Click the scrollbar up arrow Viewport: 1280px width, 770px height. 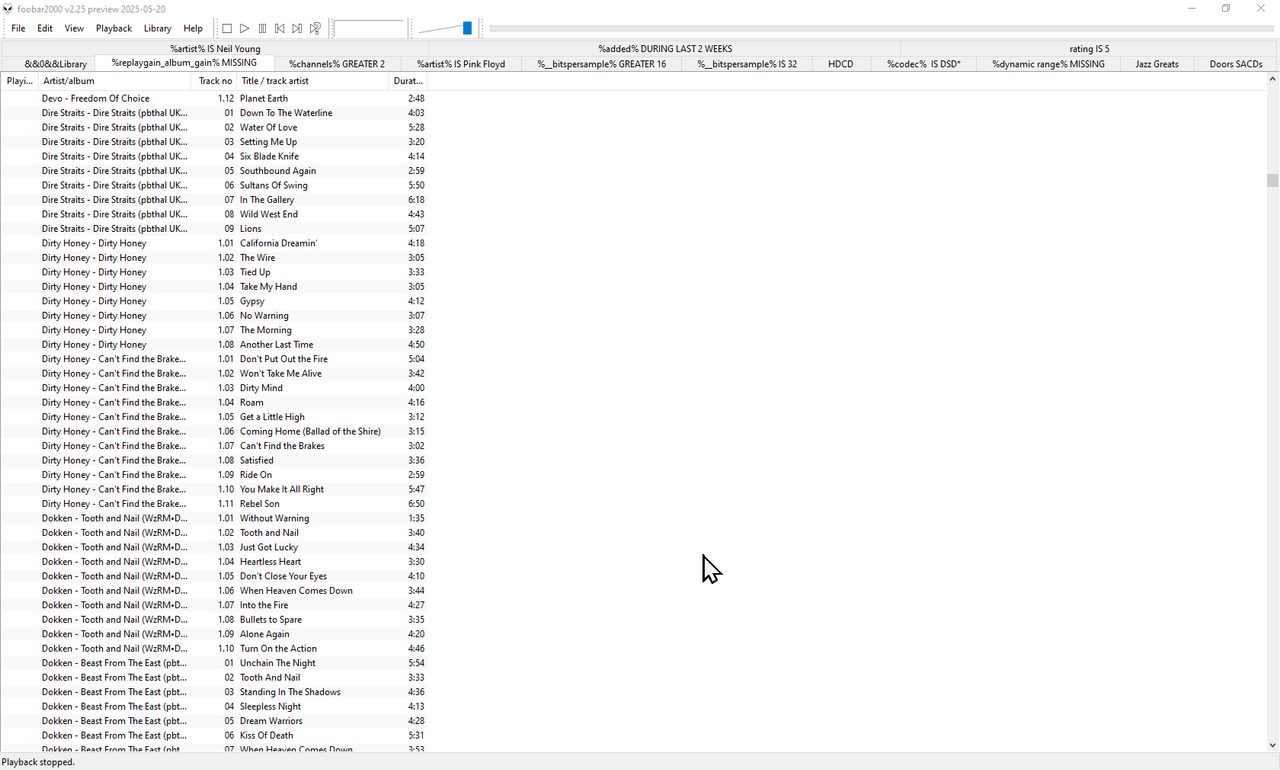[1272, 79]
